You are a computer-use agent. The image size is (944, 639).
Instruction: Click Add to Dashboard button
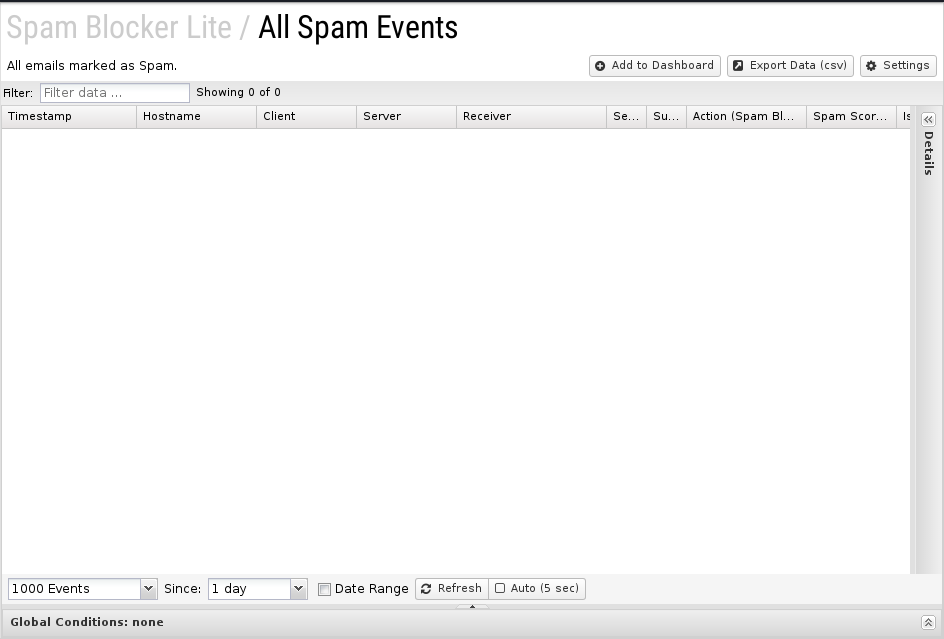click(654, 66)
